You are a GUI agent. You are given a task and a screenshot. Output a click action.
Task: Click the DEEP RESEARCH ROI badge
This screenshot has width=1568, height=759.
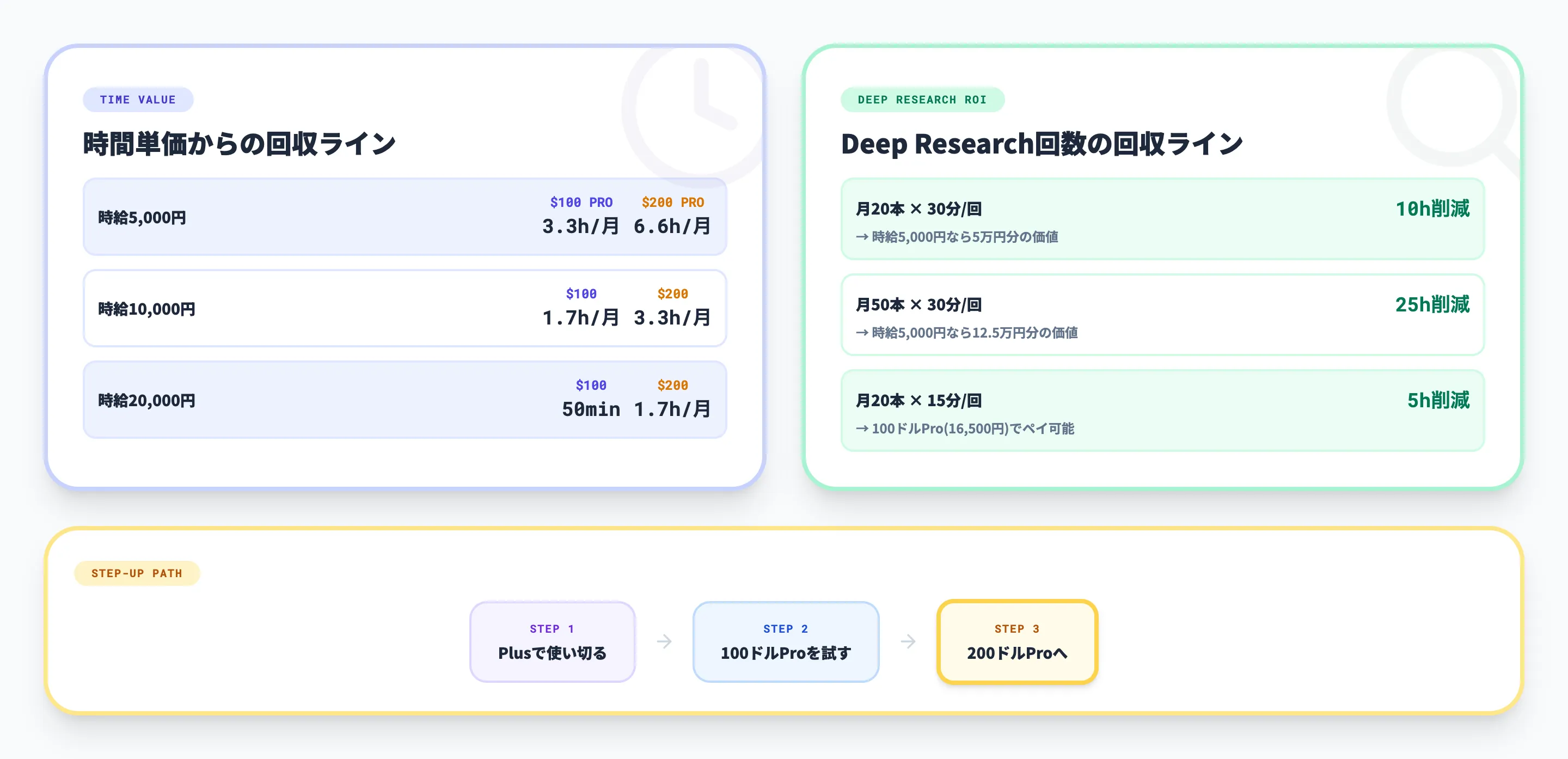point(922,100)
